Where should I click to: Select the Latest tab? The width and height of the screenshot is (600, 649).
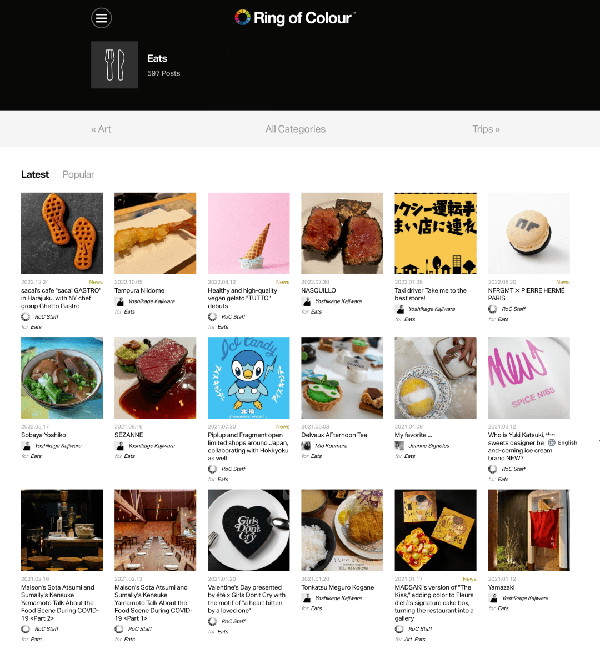coord(35,174)
